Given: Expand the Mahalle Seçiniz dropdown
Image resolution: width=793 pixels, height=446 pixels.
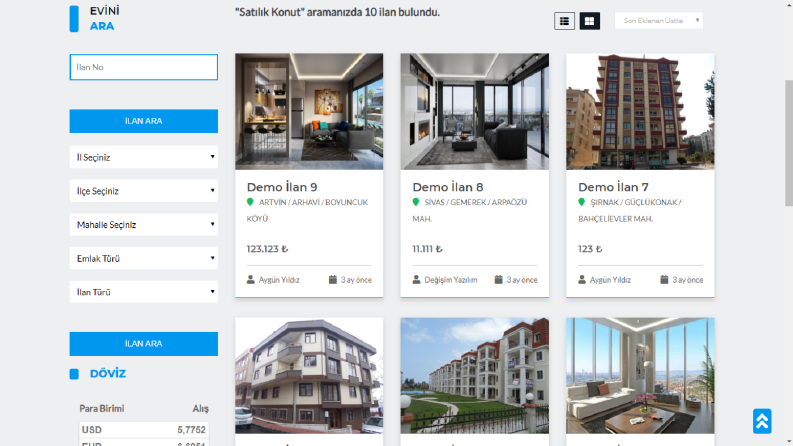Looking at the screenshot, I should click(x=144, y=225).
